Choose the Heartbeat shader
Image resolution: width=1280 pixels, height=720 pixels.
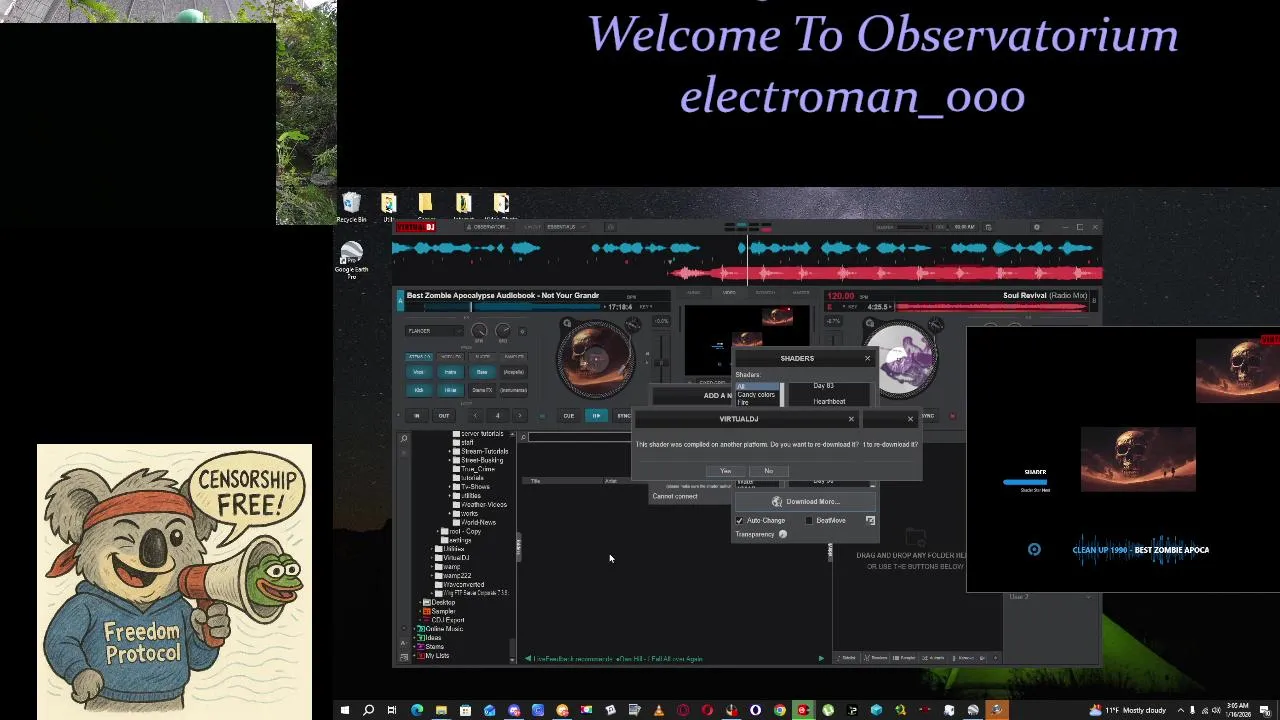829,402
